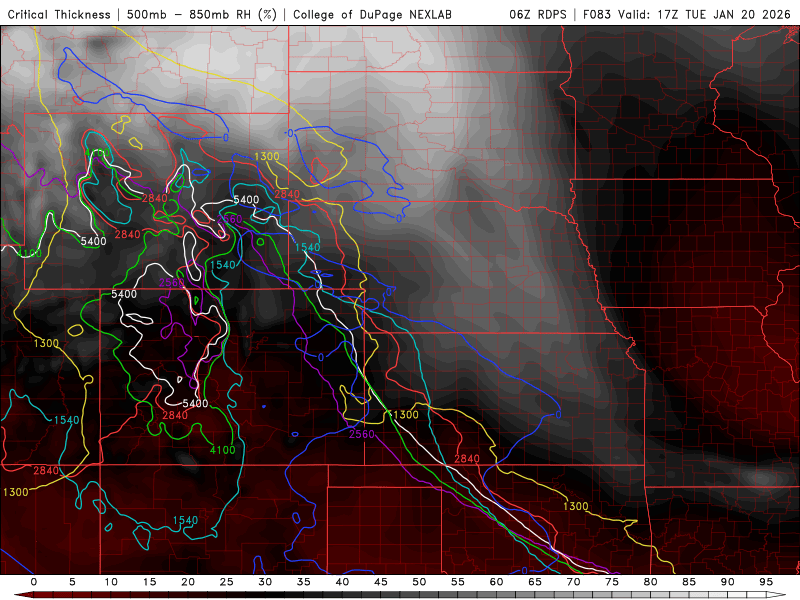This screenshot has width=800, height=600.
Task: Click the 'Critical Thickness' title text
Action: coord(59,14)
